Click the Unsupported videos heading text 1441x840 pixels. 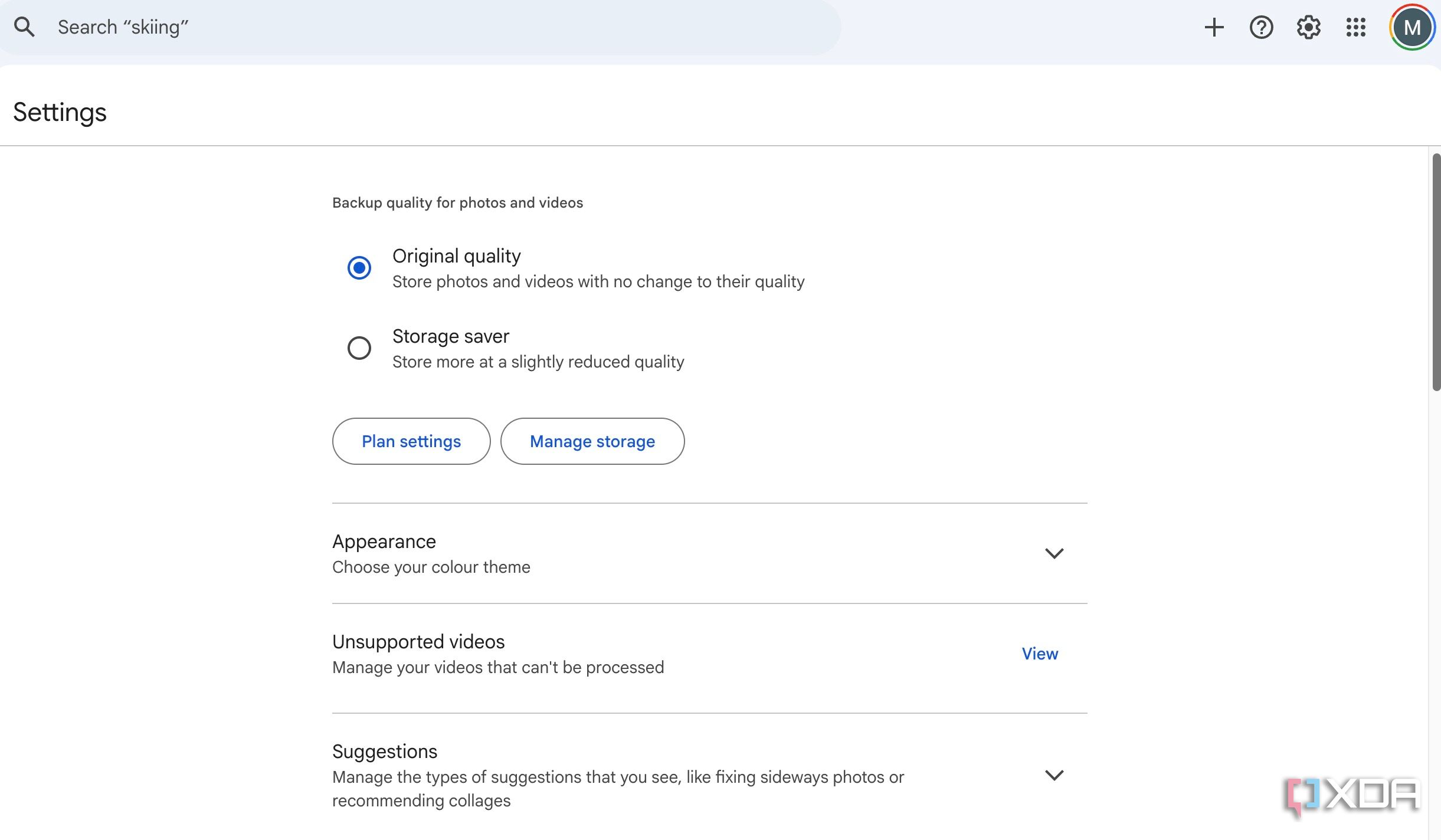pyautogui.click(x=418, y=642)
